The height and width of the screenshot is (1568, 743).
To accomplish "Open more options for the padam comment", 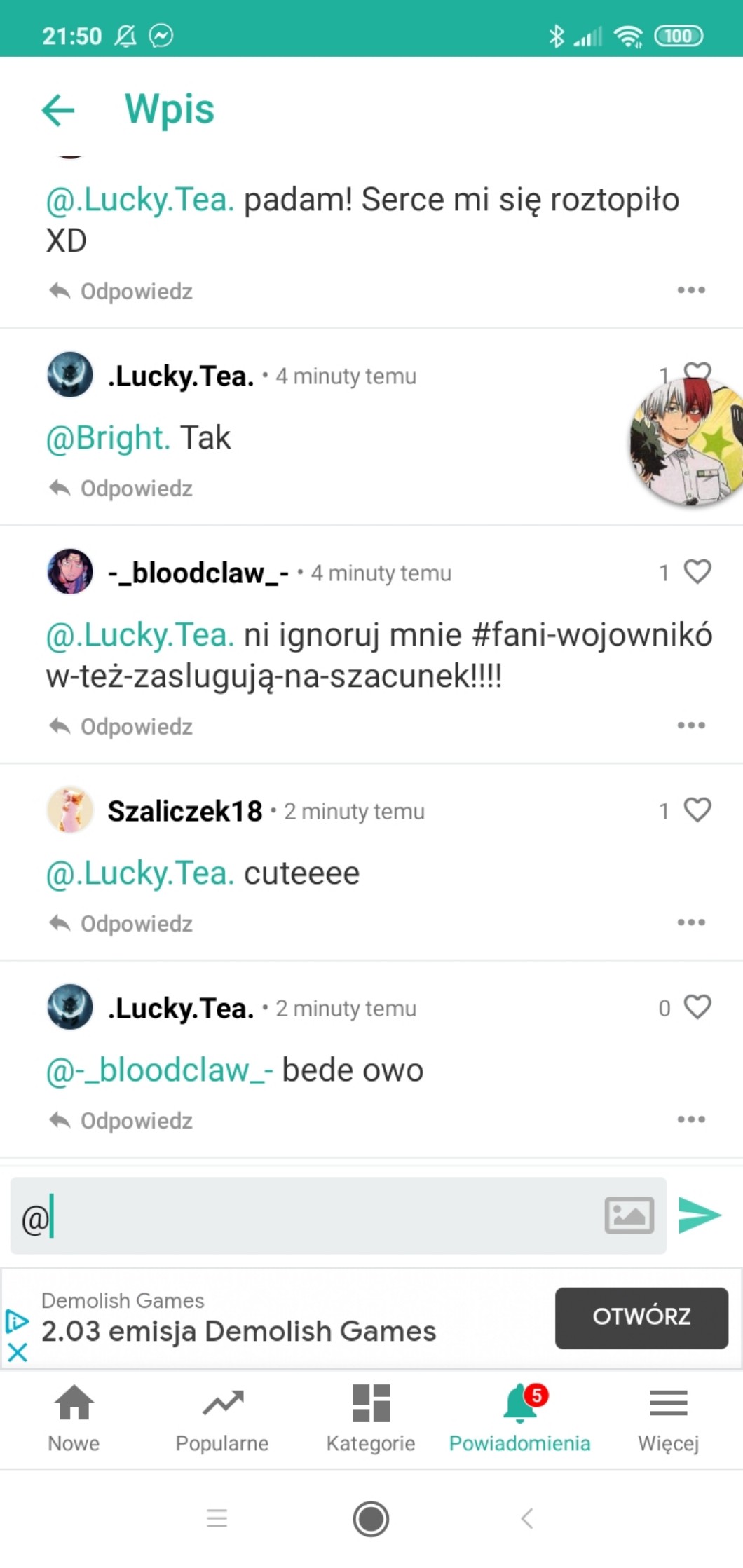I will click(x=691, y=290).
